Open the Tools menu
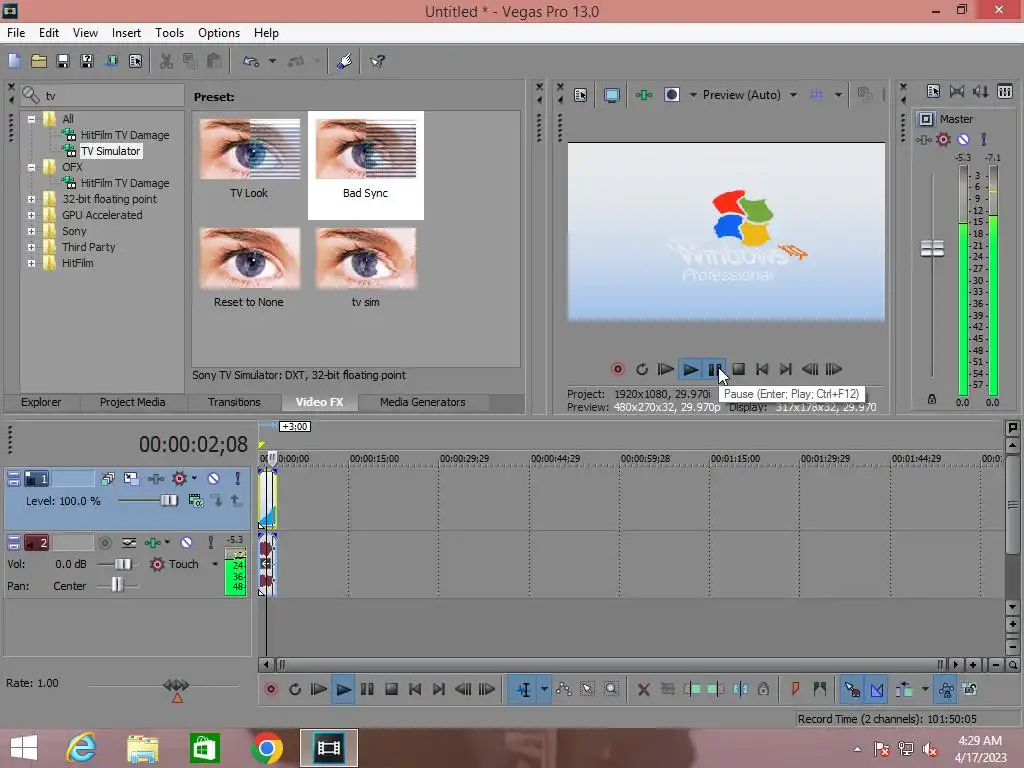 [169, 33]
